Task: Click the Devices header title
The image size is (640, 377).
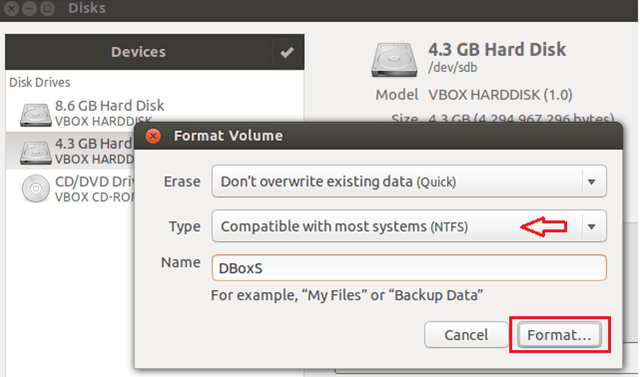Action: 138,52
